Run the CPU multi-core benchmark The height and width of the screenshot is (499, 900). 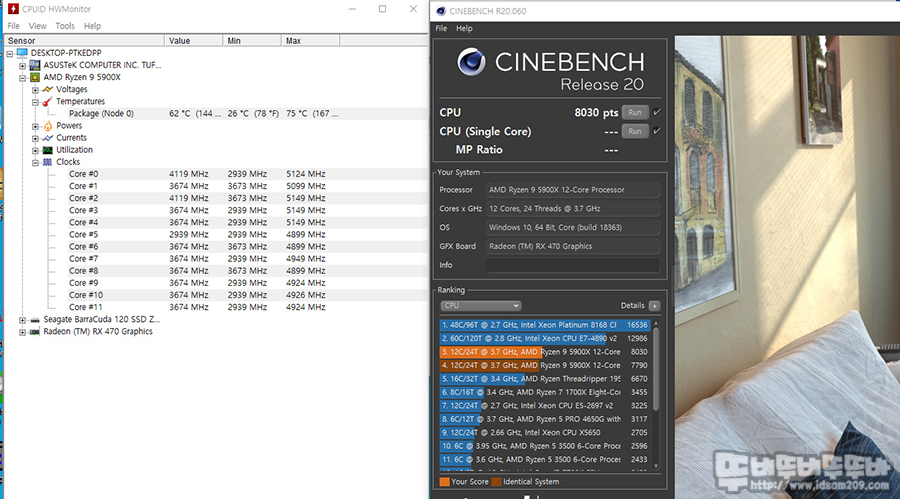point(635,113)
